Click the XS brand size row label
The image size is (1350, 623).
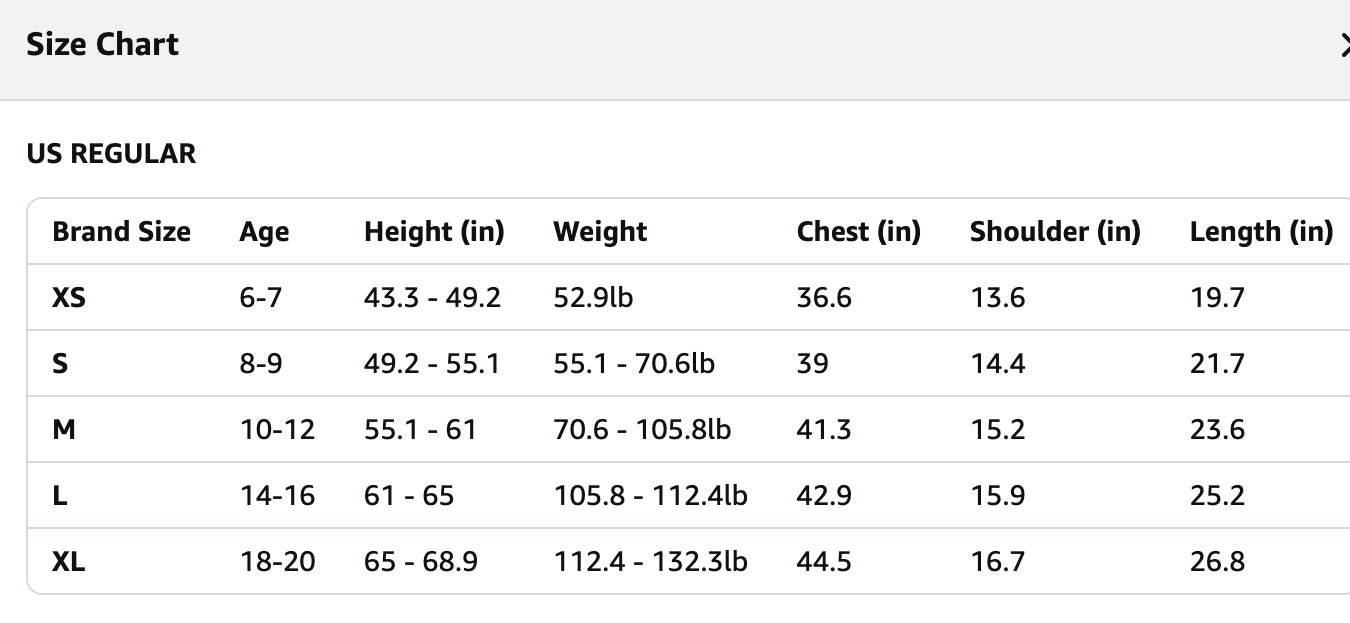[69, 297]
